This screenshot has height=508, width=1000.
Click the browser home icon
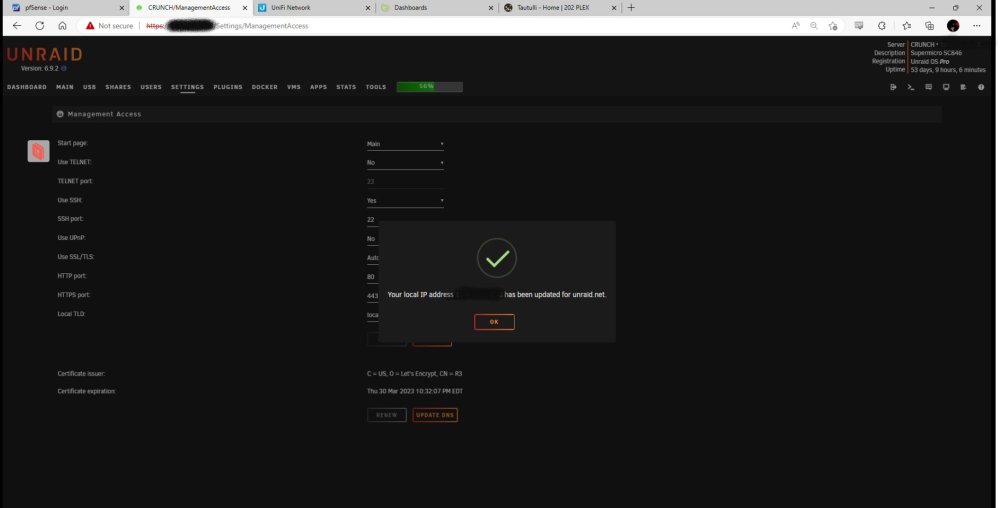[62, 25]
